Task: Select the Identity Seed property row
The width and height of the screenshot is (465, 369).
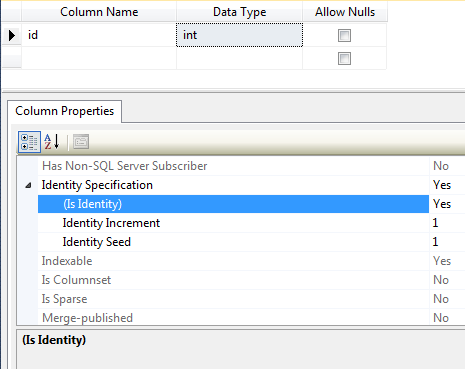Action: tap(233, 242)
